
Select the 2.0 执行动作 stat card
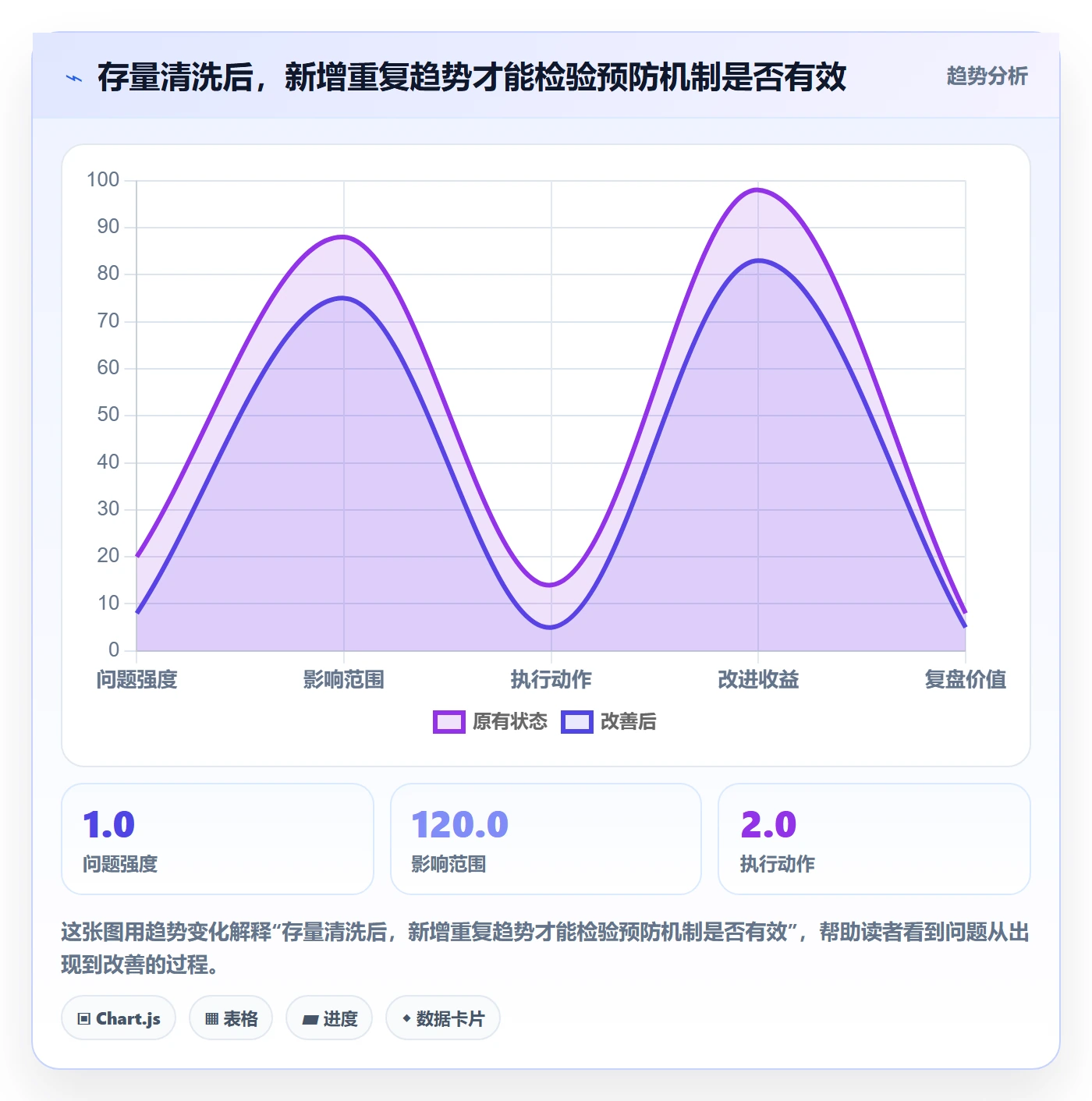click(x=874, y=839)
